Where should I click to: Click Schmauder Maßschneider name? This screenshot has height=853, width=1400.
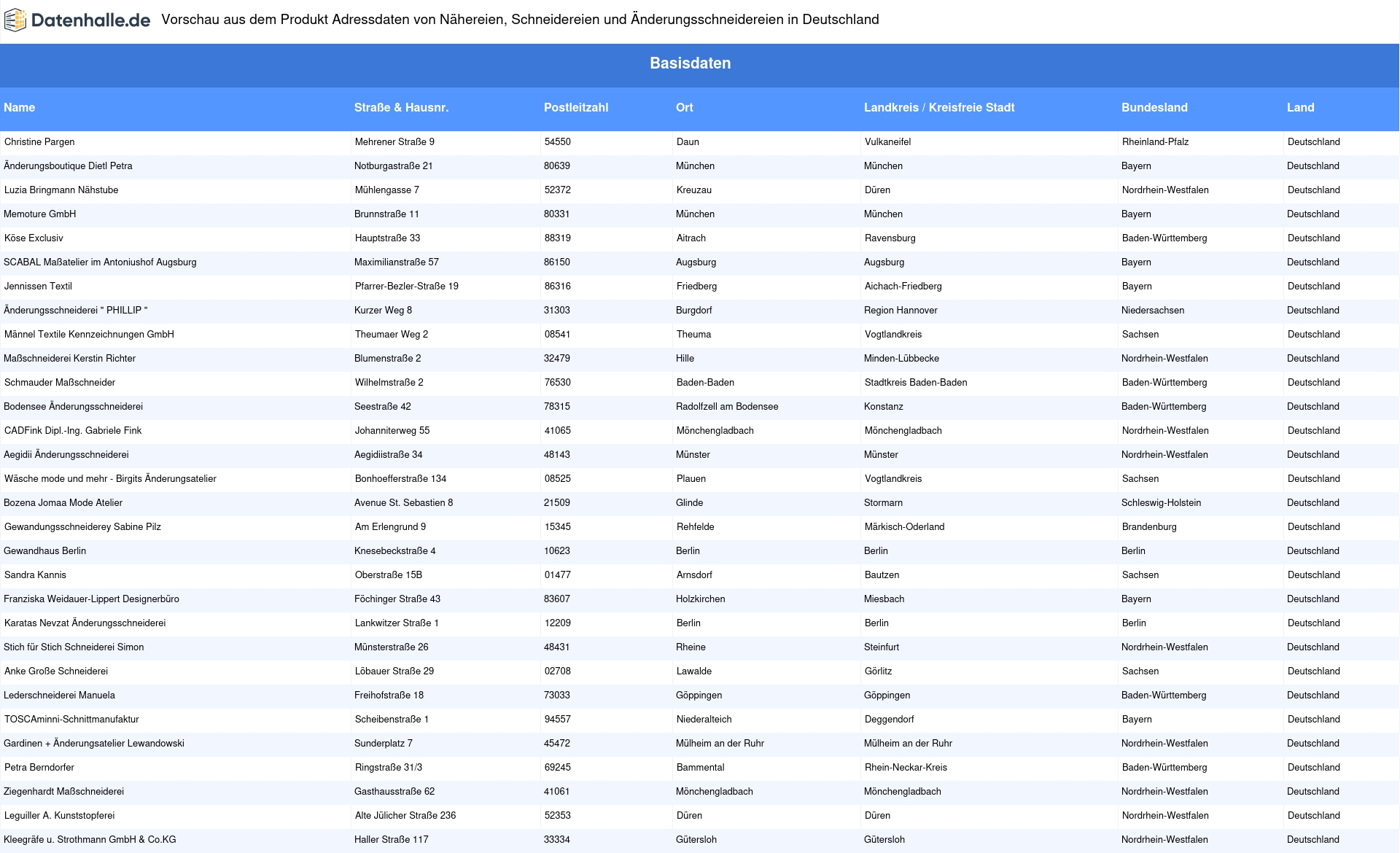pyautogui.click(x=60, y=383)
